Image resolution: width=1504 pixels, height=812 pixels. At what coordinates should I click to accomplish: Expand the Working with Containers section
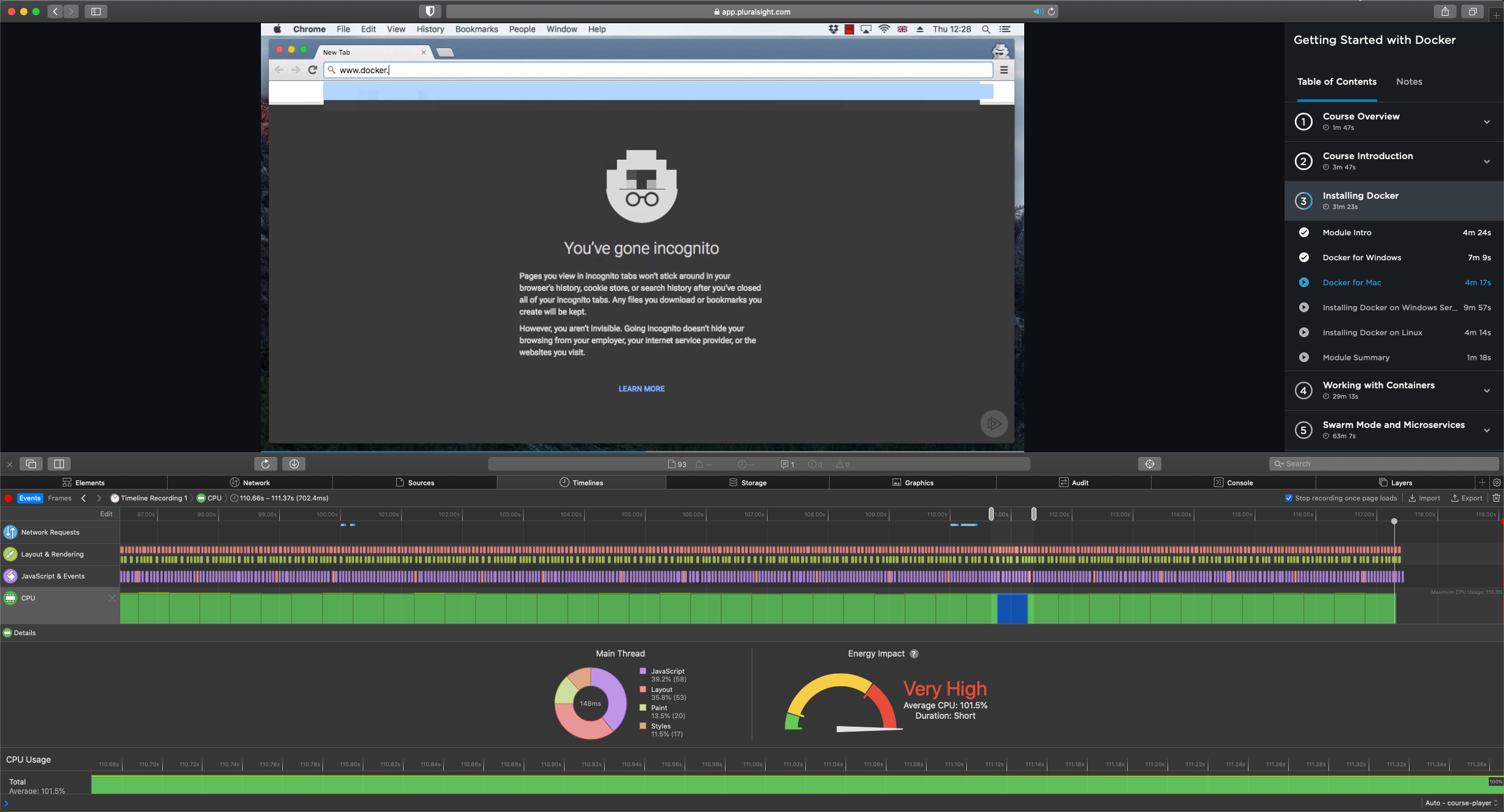(x=1488, y=391)
